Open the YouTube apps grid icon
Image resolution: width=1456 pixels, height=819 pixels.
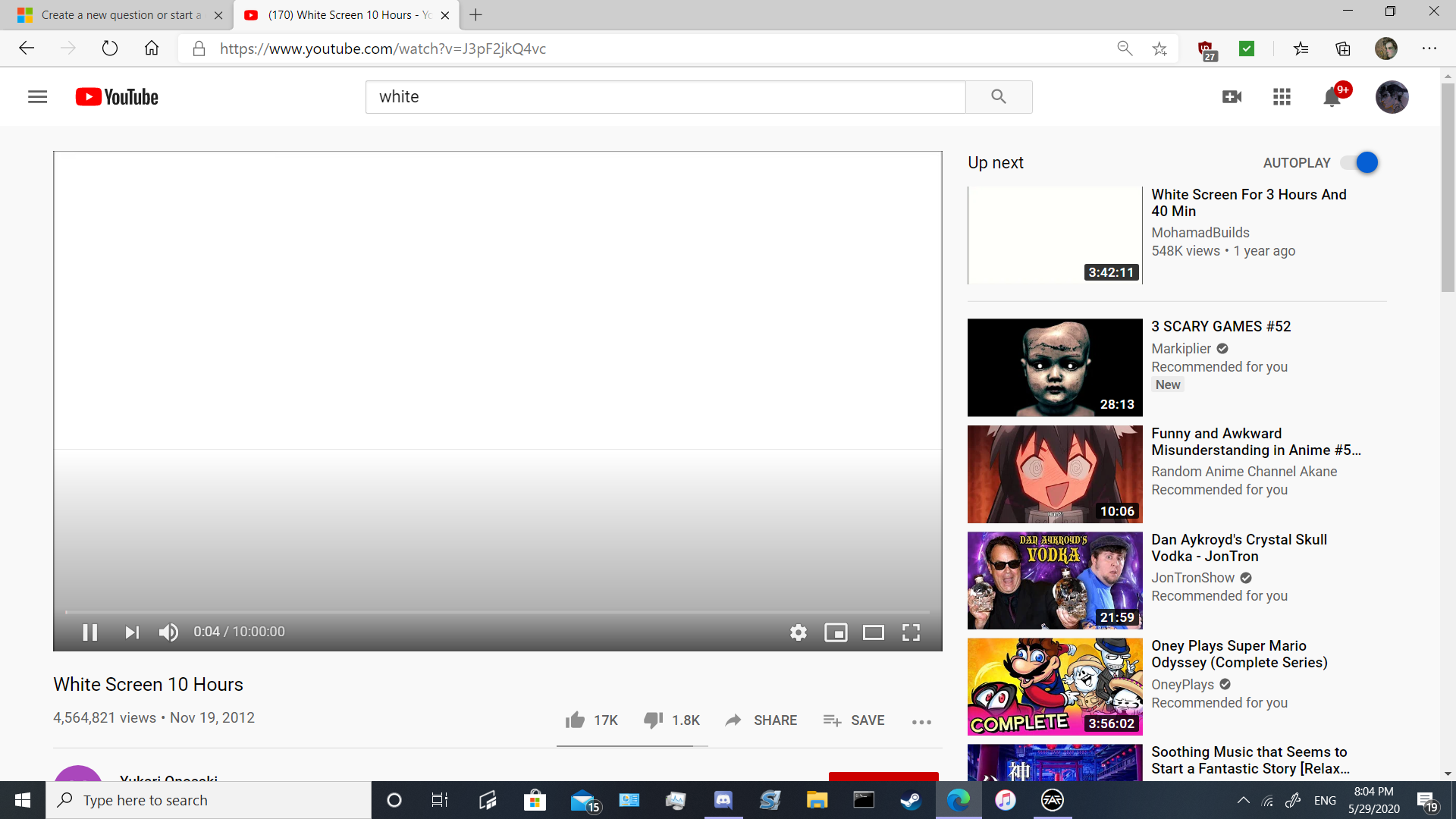(x=1282, y=97)
